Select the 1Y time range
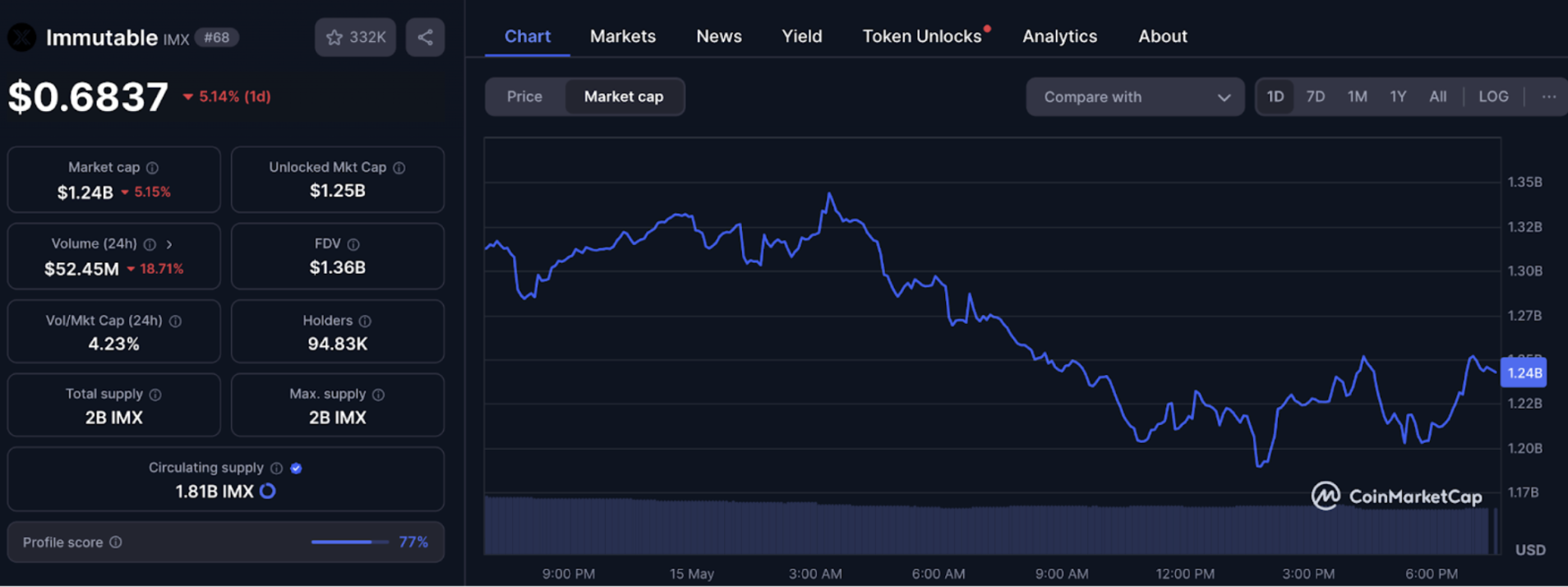The image size is (1568, 587). pos(1398,96)
